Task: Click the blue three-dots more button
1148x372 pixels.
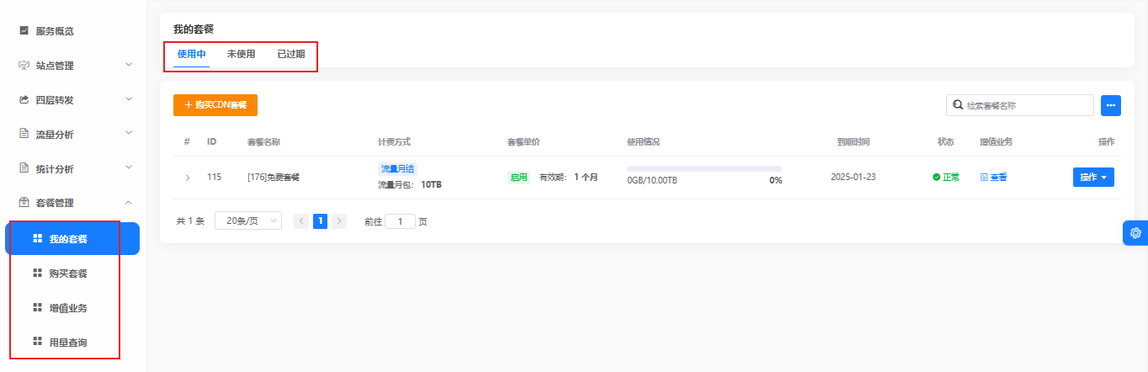Action: [1111, 105]
